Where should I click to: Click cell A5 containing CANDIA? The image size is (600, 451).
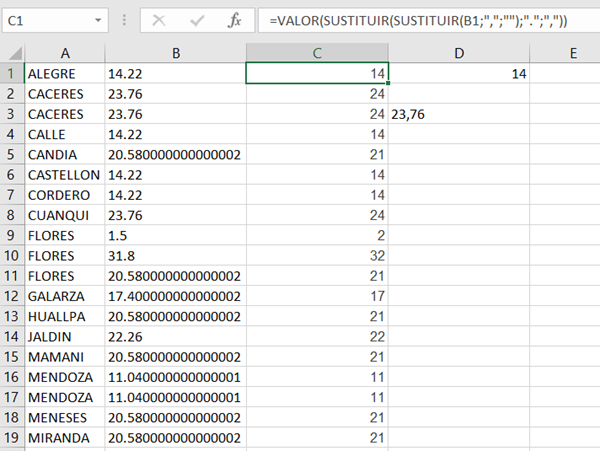[x=65, y=155]
